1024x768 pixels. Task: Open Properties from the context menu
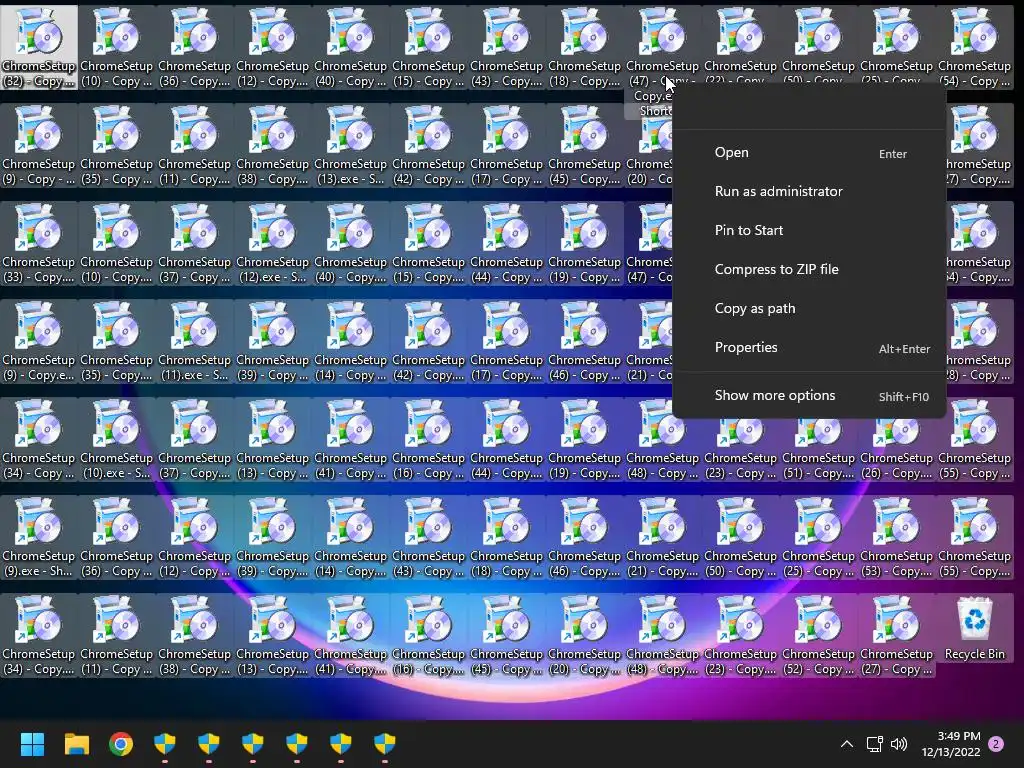point(809,347)
